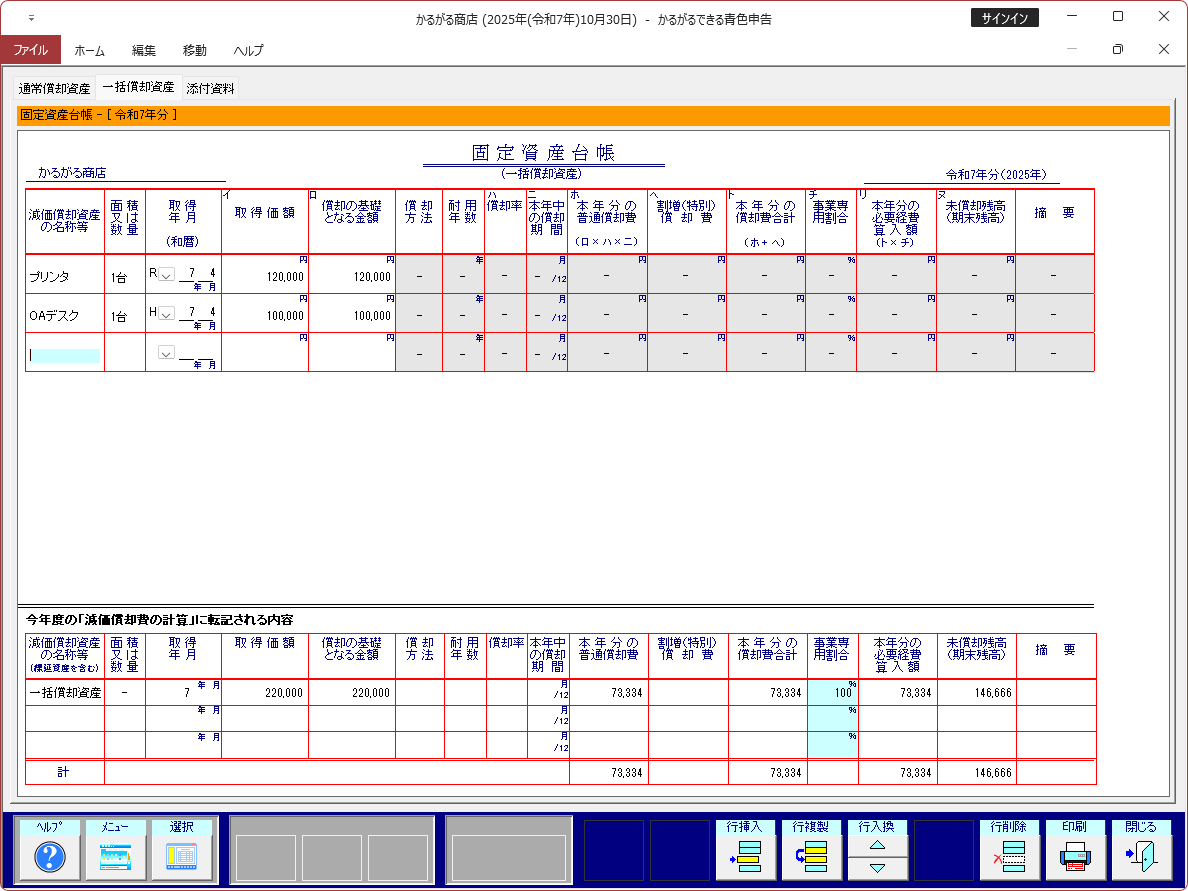This screenshot has height=891, width=1188.
Task: Close the ledger with 閉じる icon
Action: pos(1141,857)
